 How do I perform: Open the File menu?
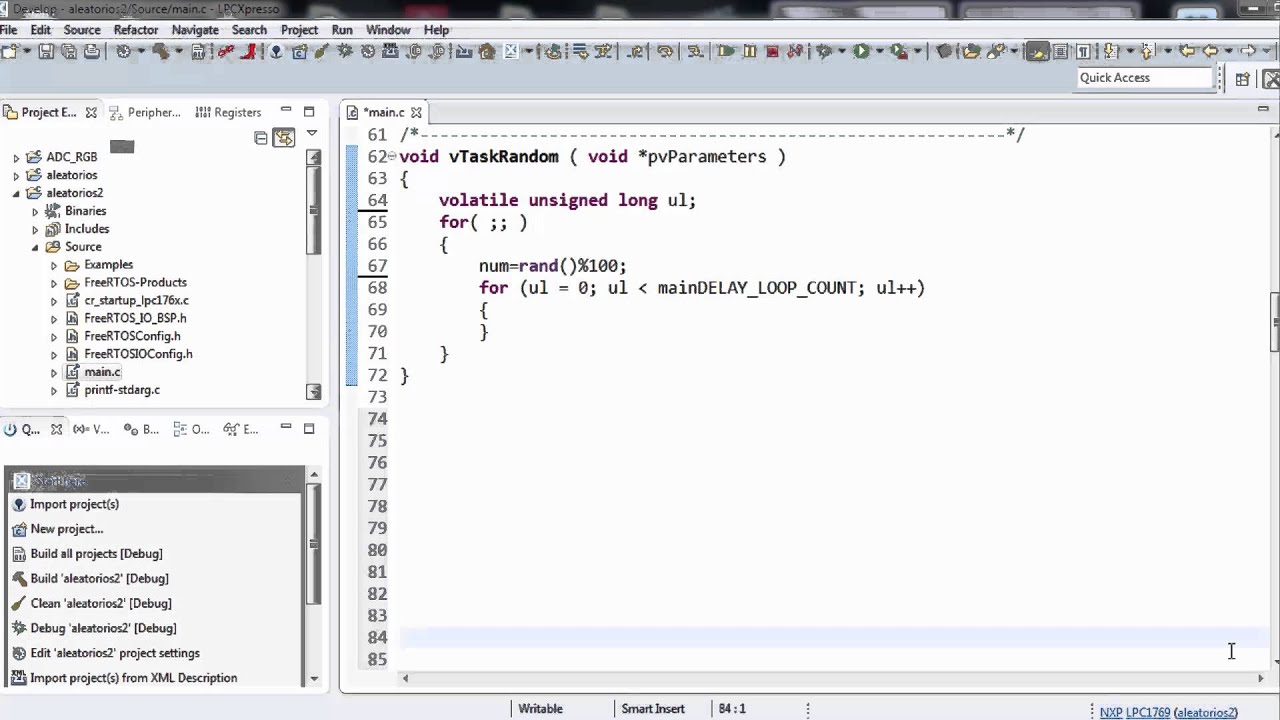[x=9, y=30]
